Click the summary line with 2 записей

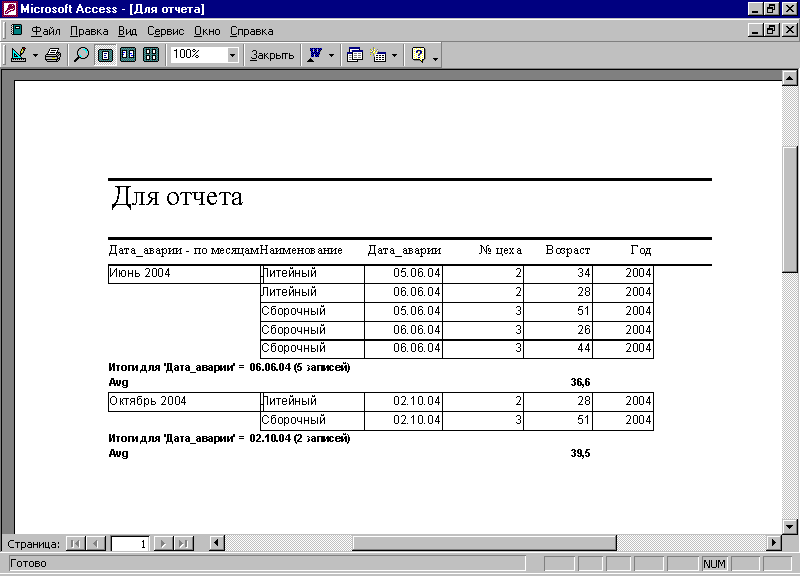(x=229, y=438)
